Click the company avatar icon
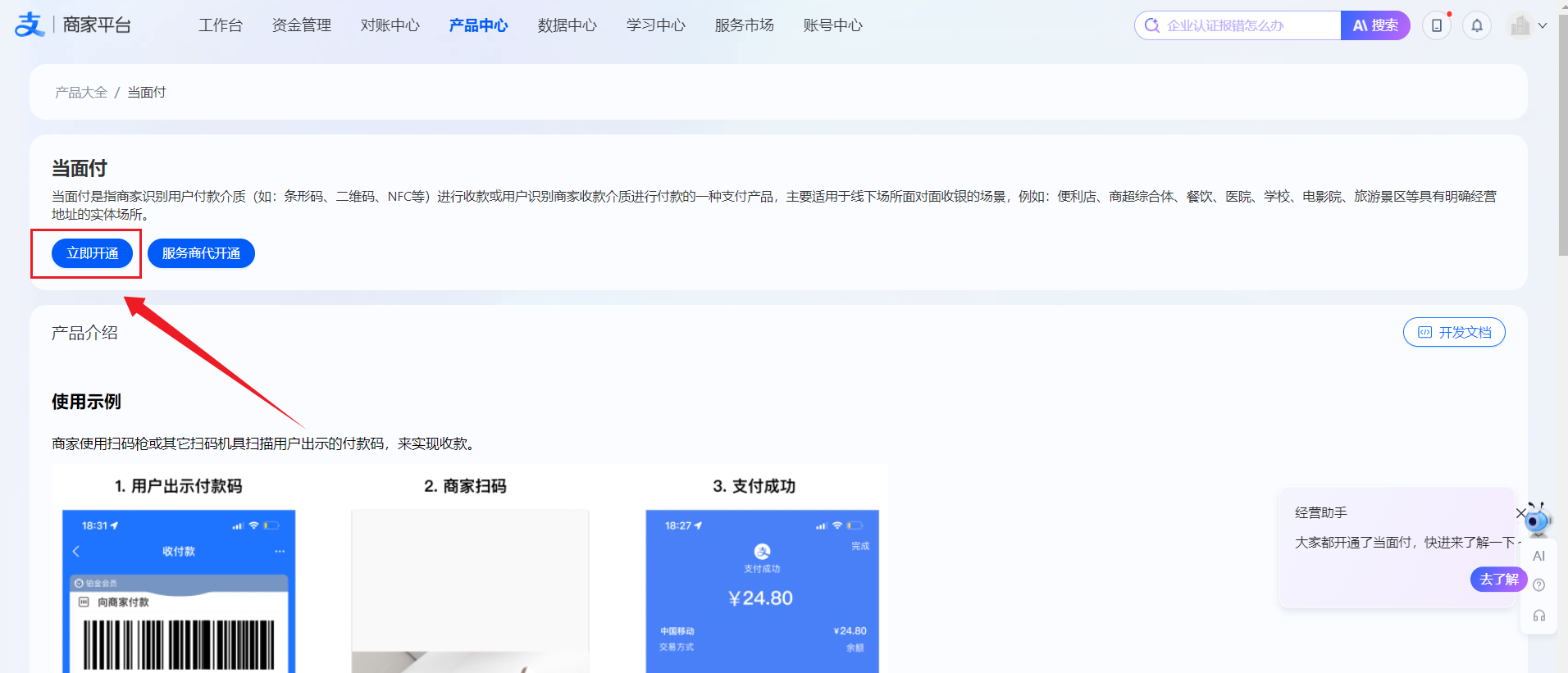Screen dimensions: 1568x673 point(1520,25)
